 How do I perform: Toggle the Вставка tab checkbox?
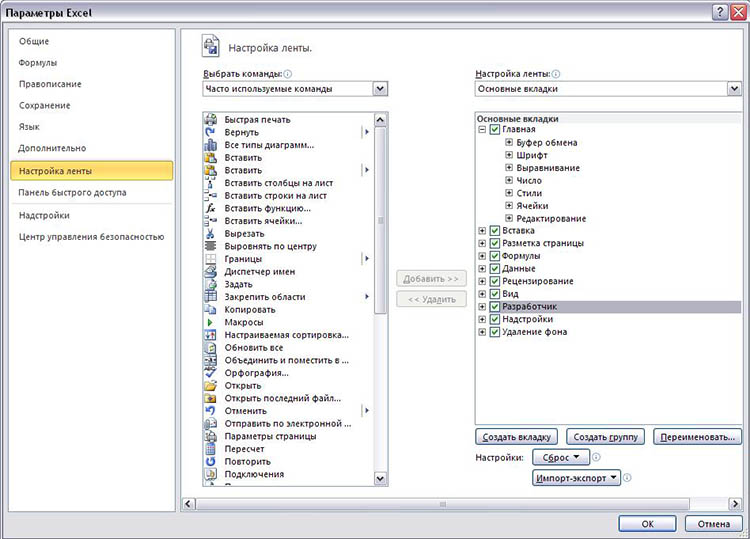495,231
